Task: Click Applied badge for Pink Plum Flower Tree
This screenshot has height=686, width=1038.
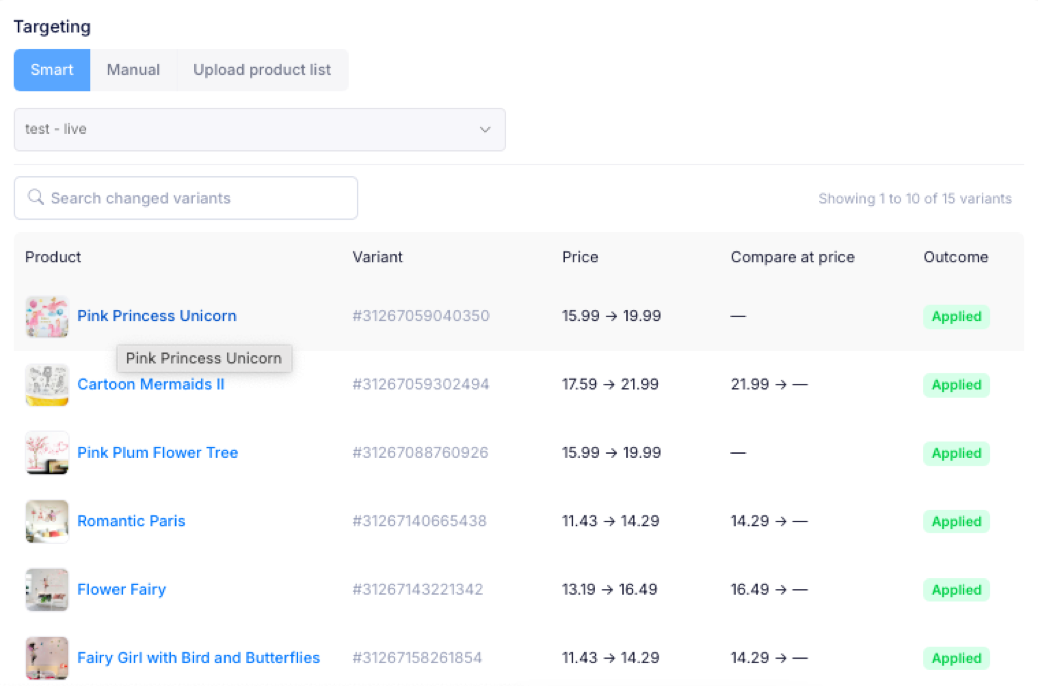Action: [x=957, y=454]
